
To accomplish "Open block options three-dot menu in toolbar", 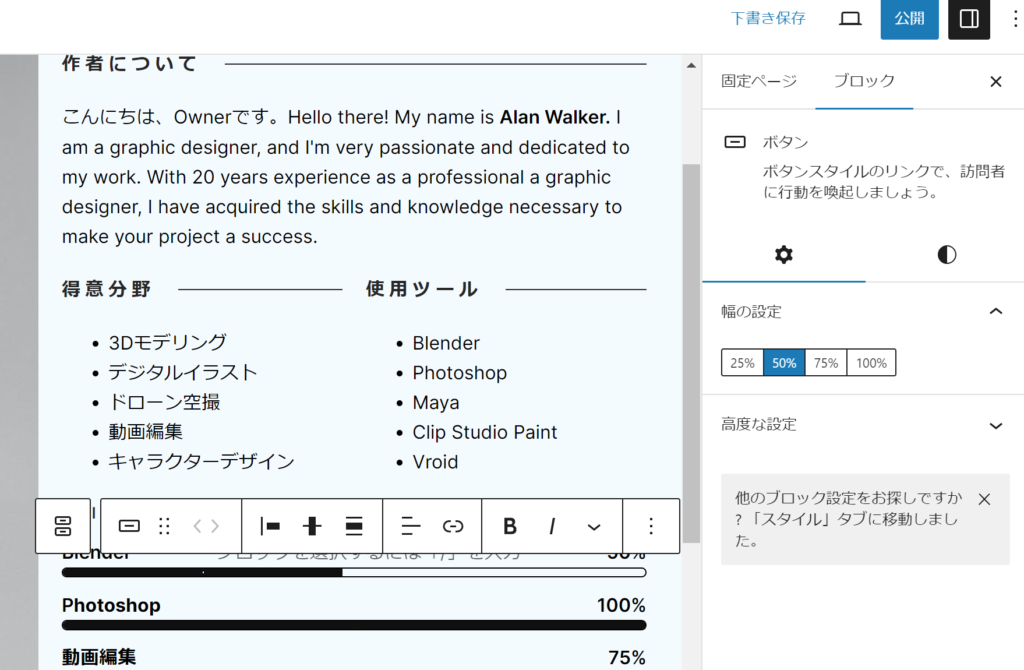I will coord(651,526).
